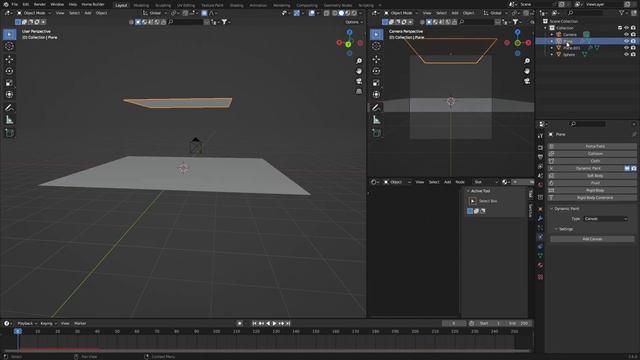Click play button in timeline

coord(275,323)
